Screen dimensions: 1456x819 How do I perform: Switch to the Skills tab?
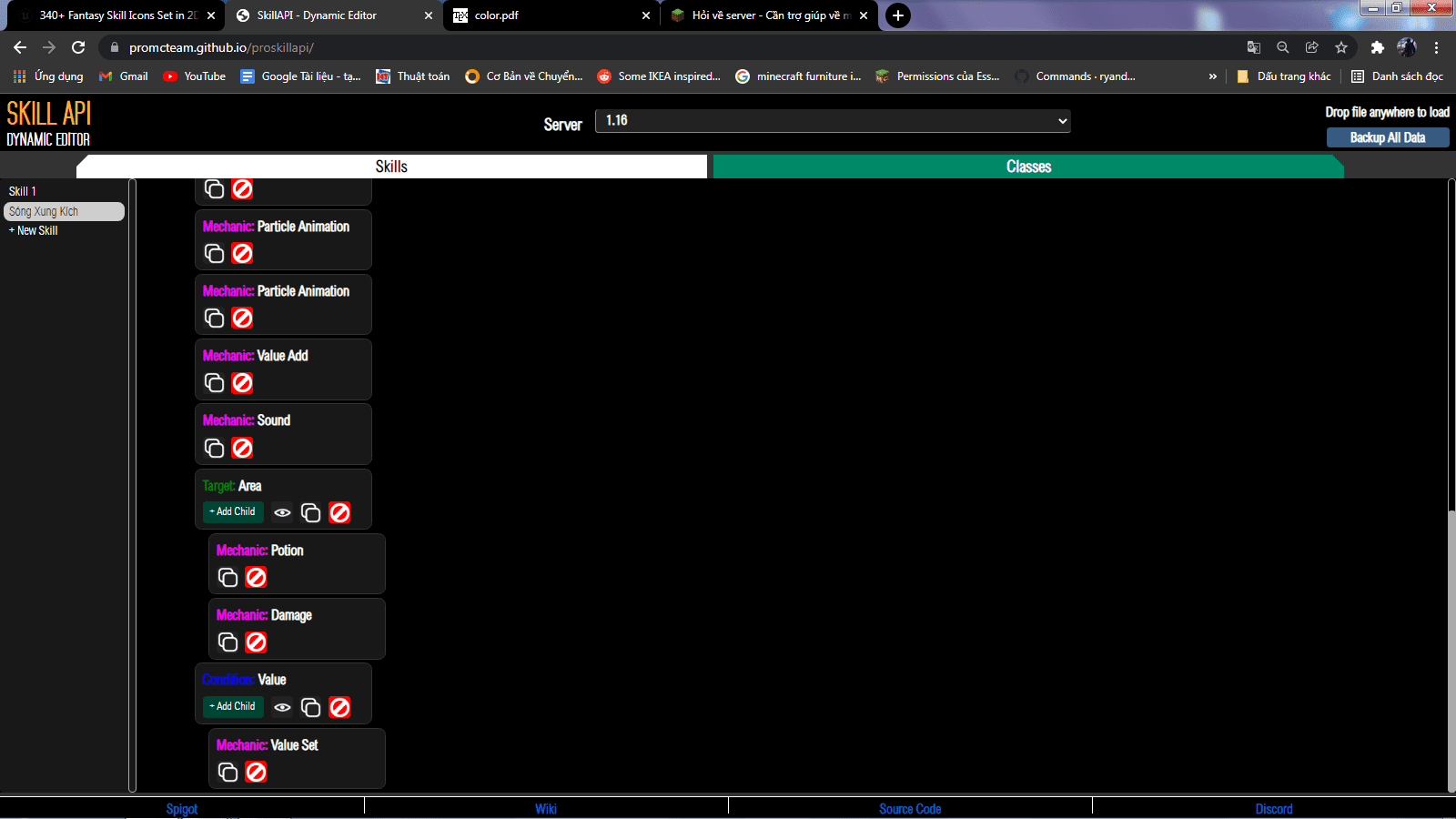click(x=391, y=167)
